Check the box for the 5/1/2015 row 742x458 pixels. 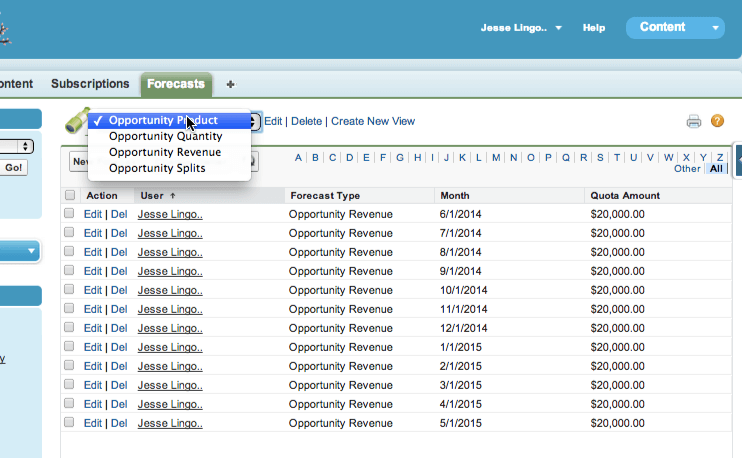pyautogui.click(x=70, y=423)
